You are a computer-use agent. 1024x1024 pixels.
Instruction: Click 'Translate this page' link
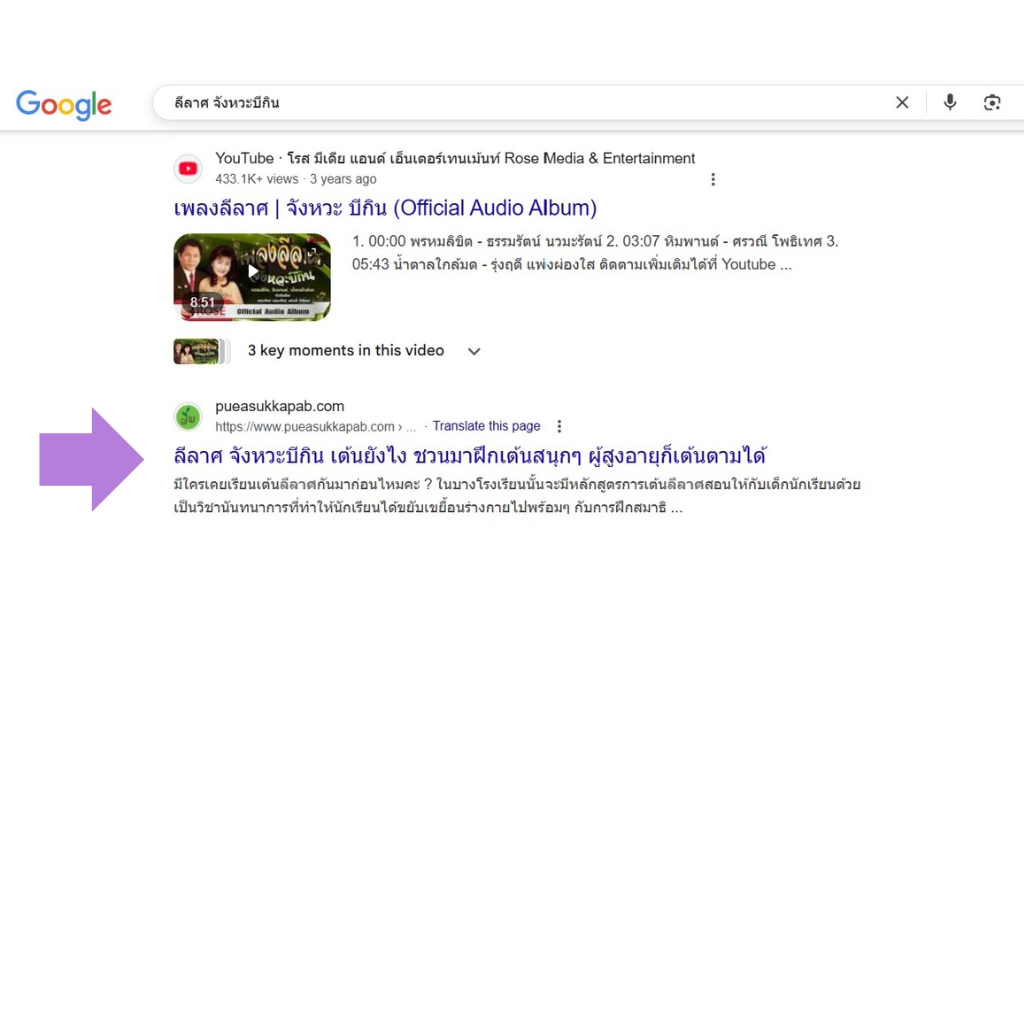[487, 426]
